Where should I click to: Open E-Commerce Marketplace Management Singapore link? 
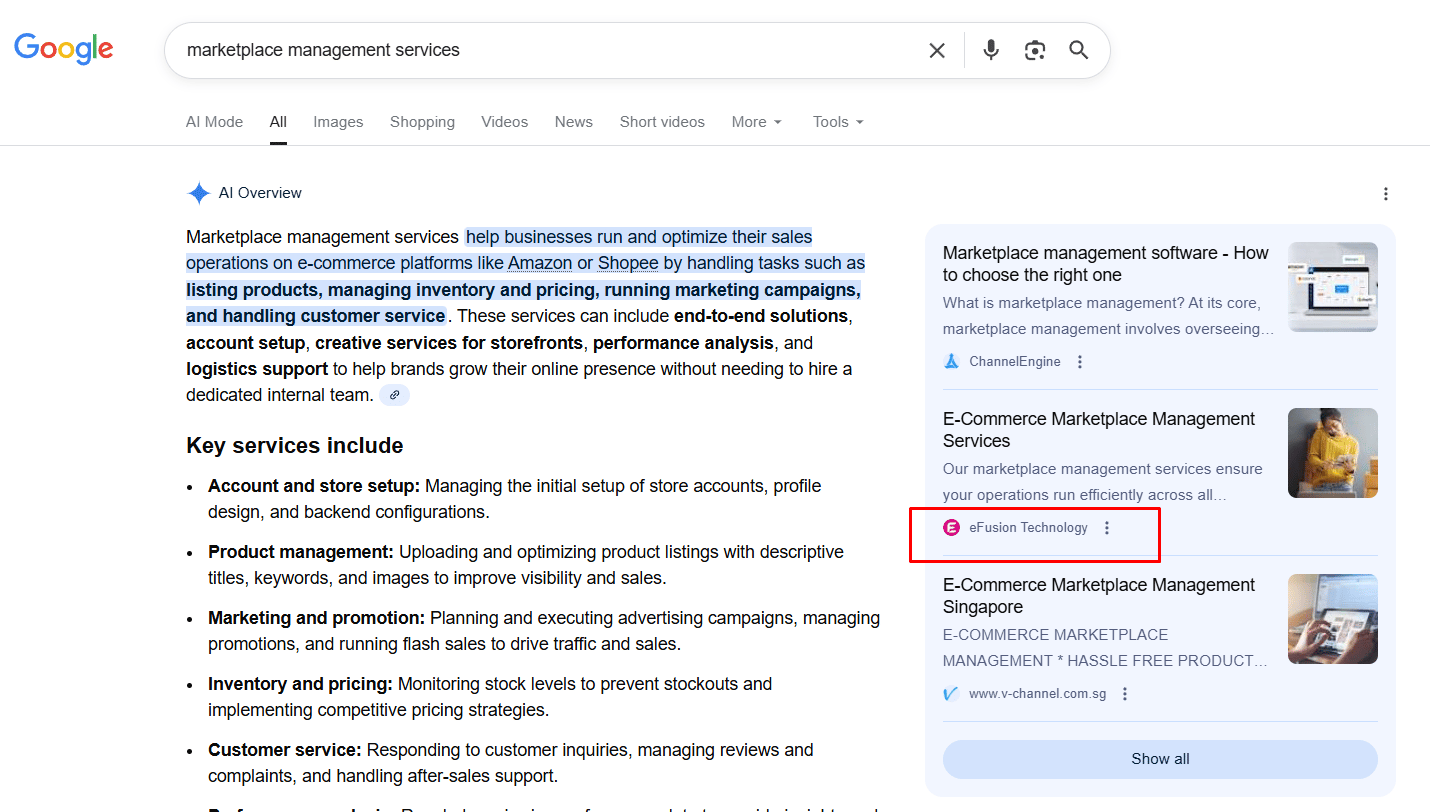(1098, 596)
